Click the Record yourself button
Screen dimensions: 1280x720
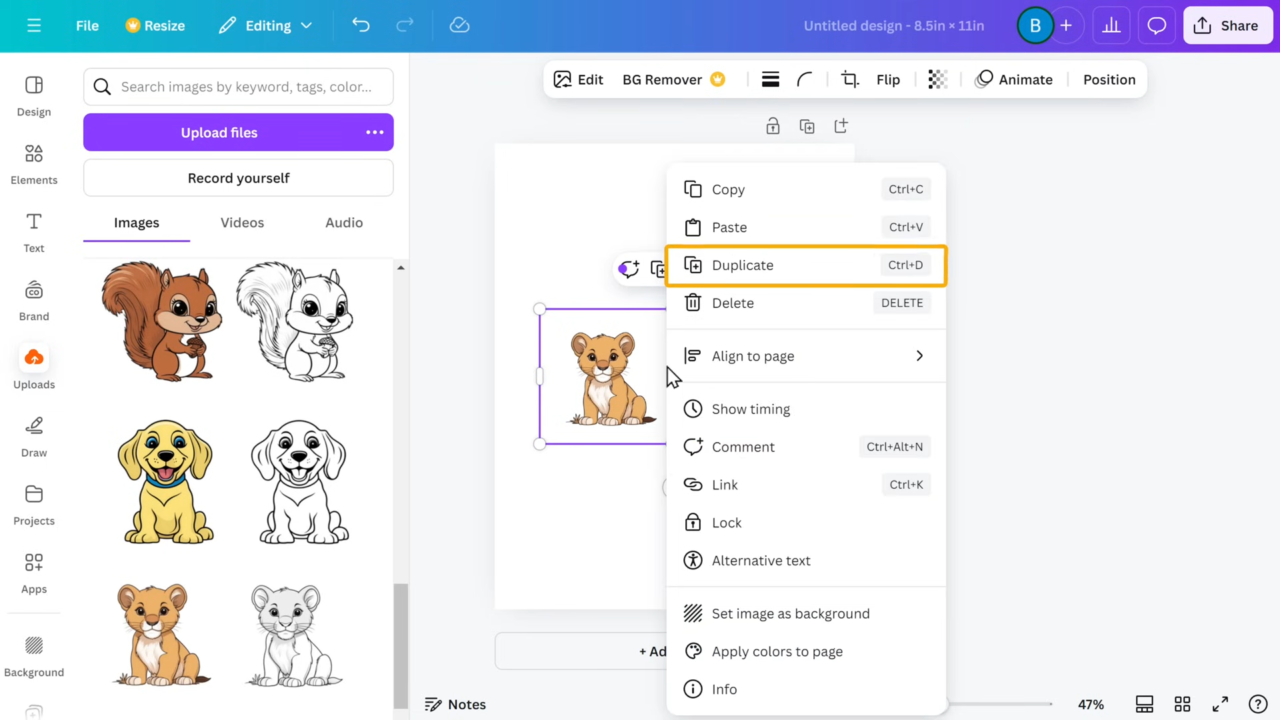[x=238, y=178]
